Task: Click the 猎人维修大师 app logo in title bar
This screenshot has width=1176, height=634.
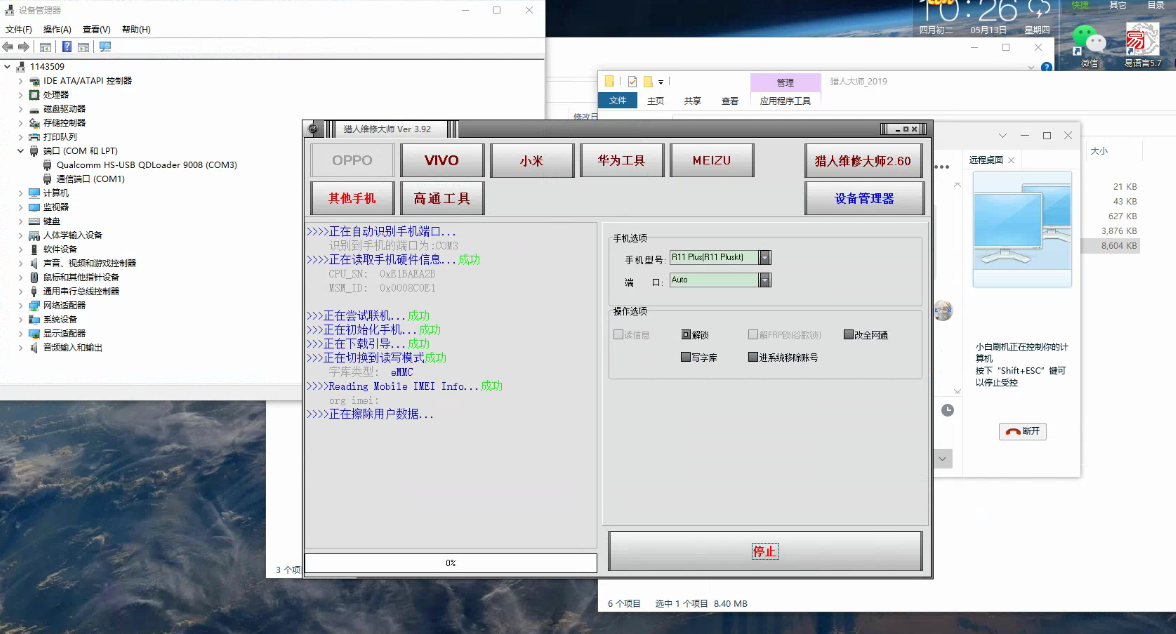Action: pyautogui.click(x=314, y=129)
